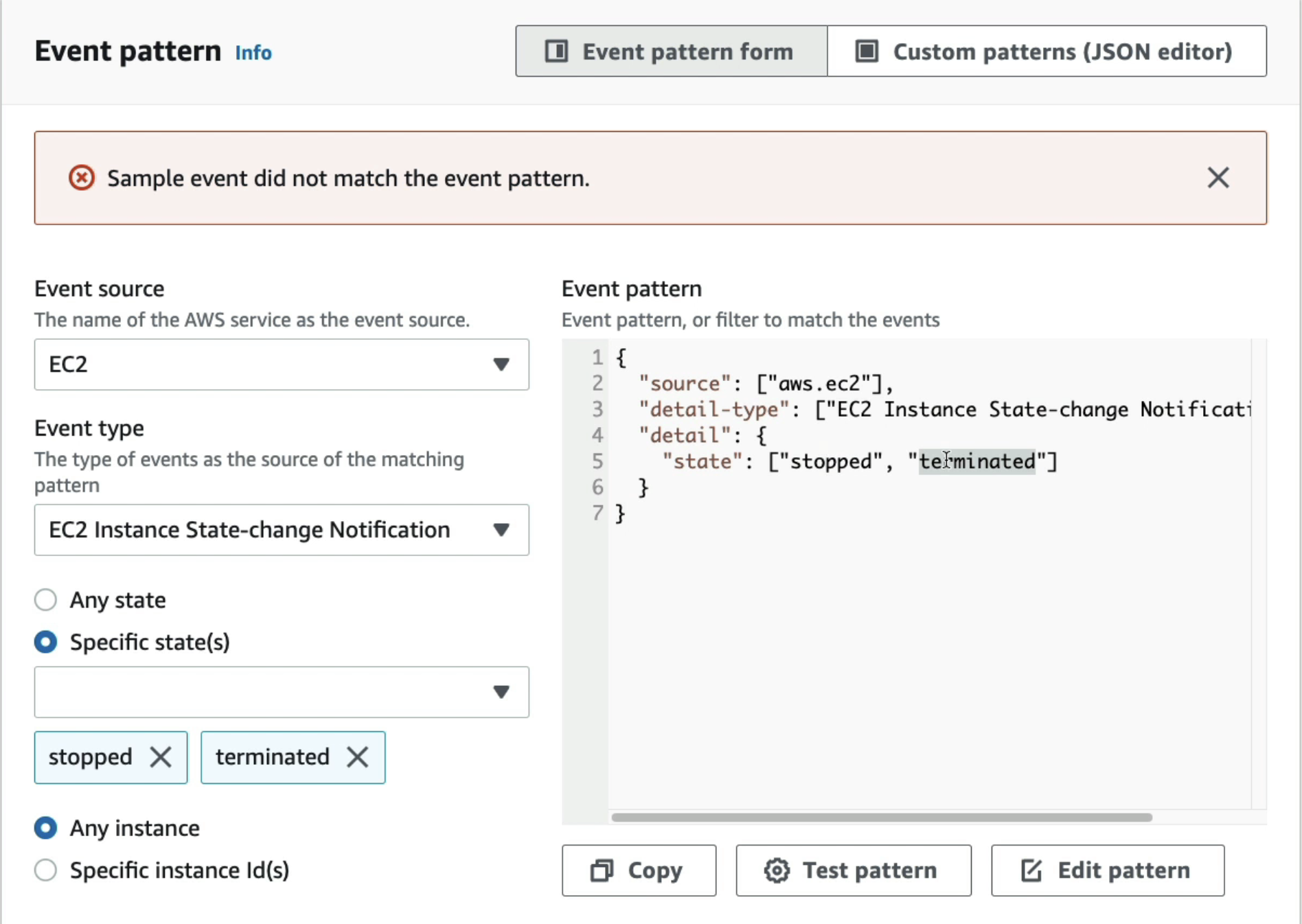Screen dimensions: 1302x924
Task: Click the JSON editor panel icon
Action: pyautogui.click(x=867, y=51)
